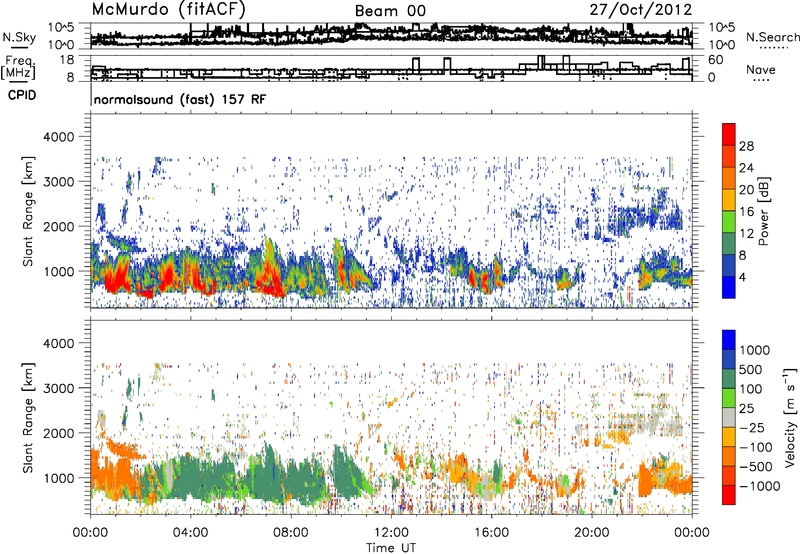
Task: Click the 'N.Sky' legend label
Action: point(19,37)
